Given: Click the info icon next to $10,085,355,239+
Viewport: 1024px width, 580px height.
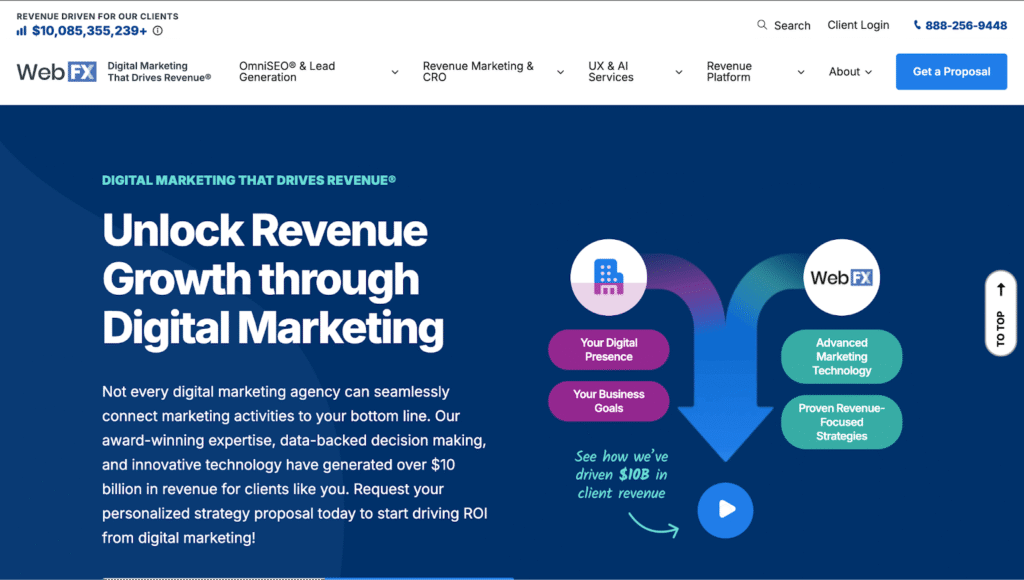Looking at the screenshot, I should [x=158, y=30].
